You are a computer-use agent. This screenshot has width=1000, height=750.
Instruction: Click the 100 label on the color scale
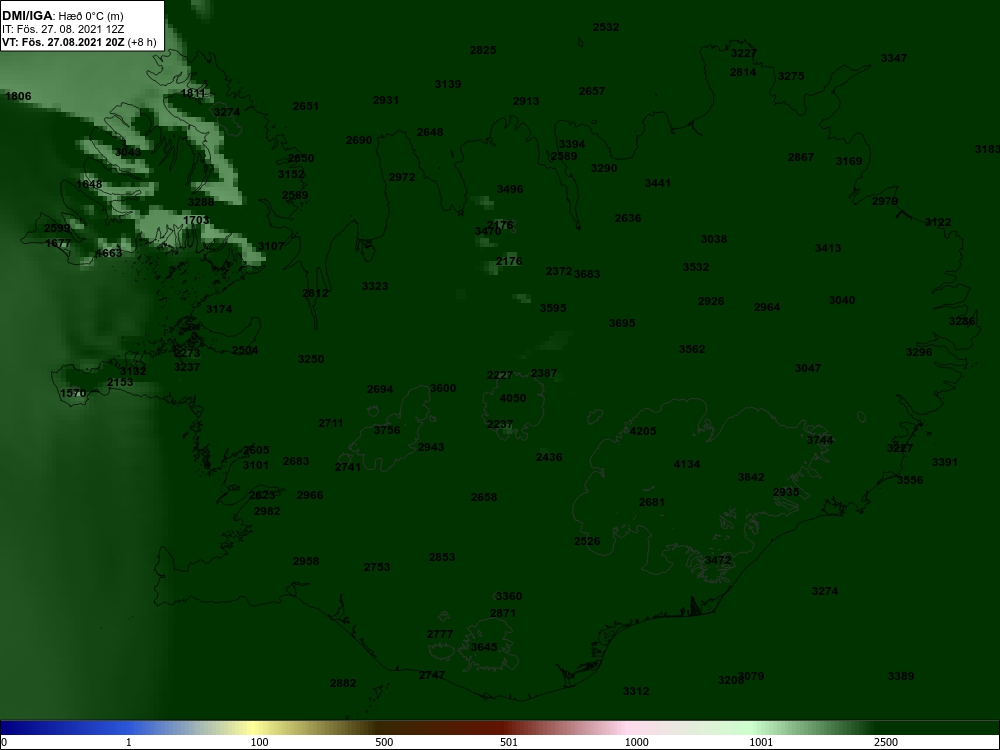(x=259, y=742)
